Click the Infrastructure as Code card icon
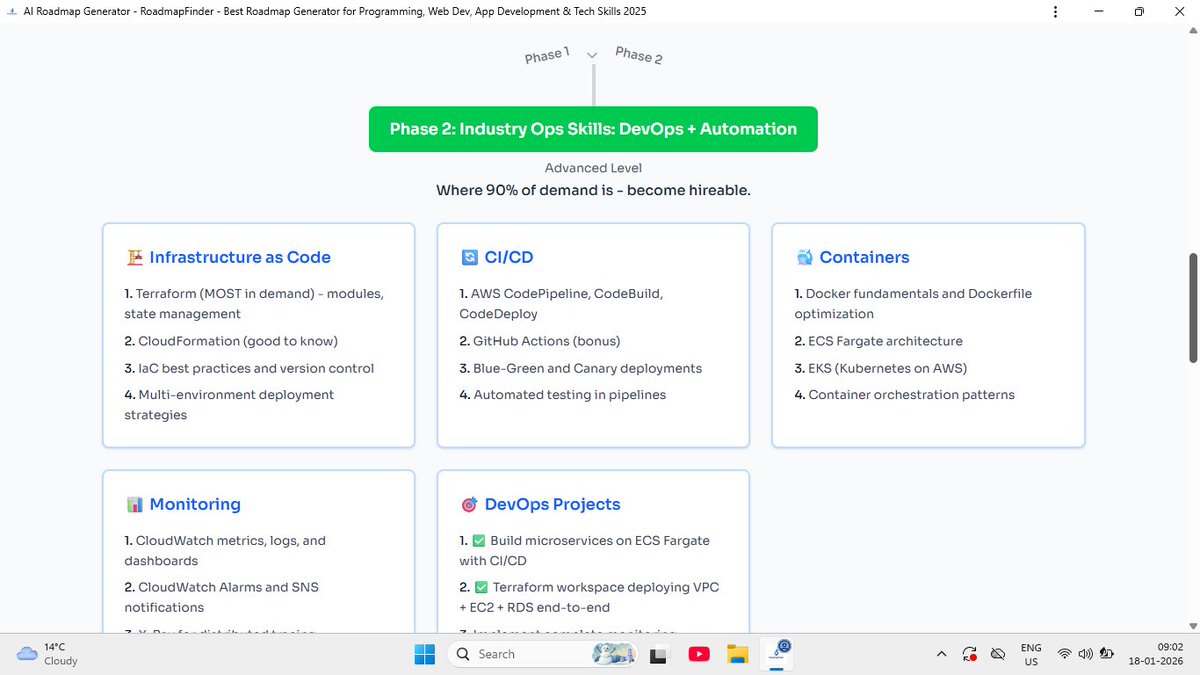Viewport: 1200px width, 675px height. coord(134,257)
